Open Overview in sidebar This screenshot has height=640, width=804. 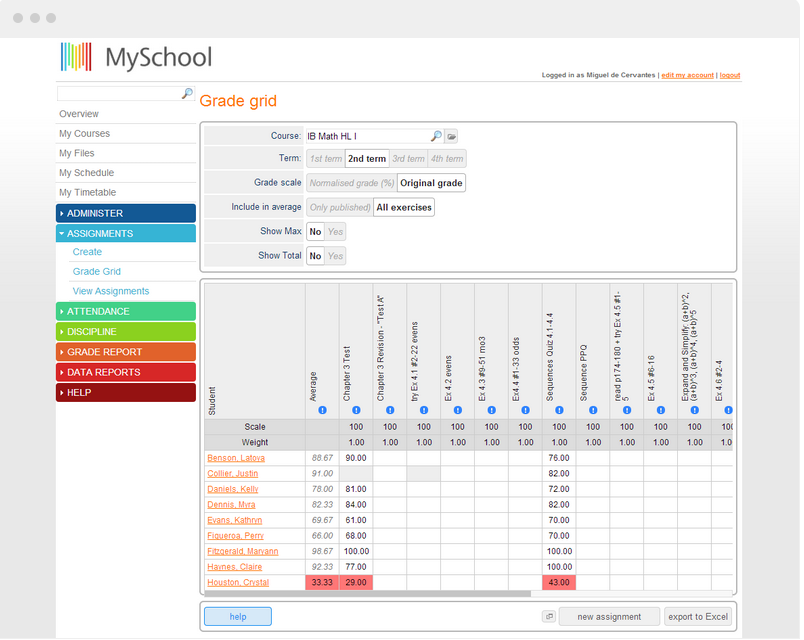[x=78, y=114]
